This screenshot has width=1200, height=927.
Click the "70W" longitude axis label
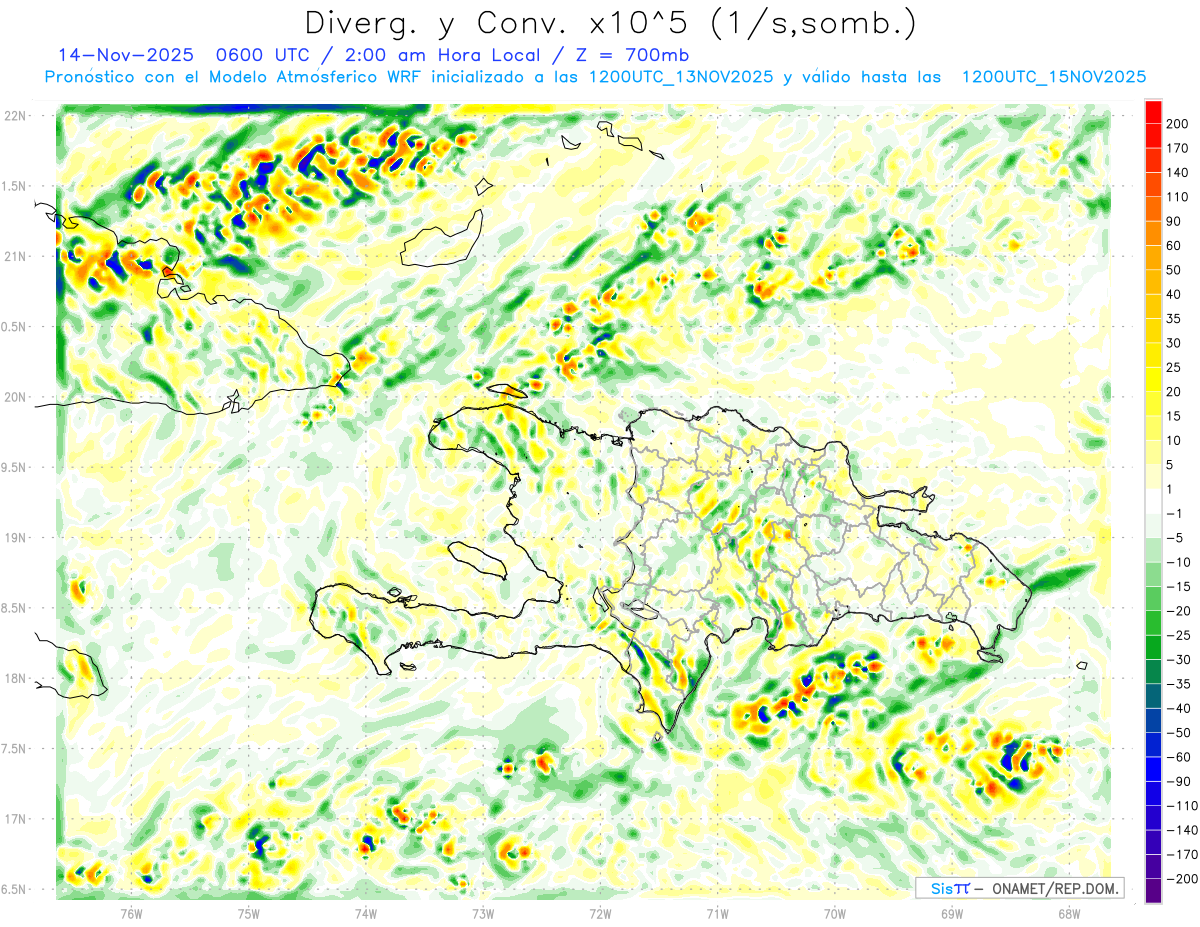tap(834, 913)
